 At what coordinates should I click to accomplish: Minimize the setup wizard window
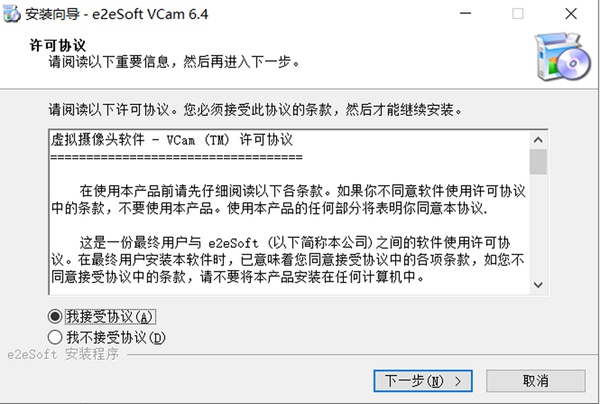[465, 14]
